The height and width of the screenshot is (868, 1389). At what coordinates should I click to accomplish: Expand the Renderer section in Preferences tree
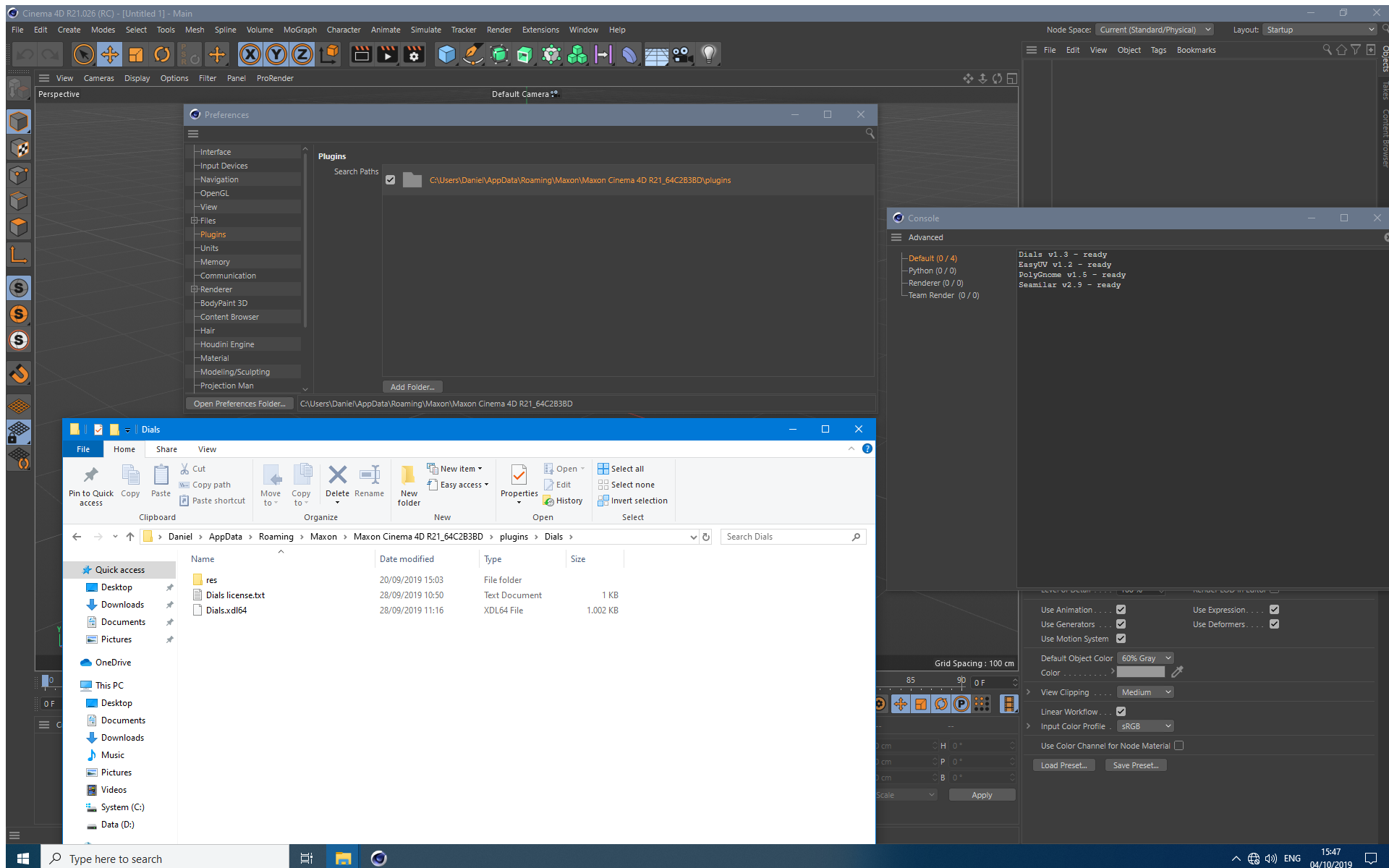(193, 289)
